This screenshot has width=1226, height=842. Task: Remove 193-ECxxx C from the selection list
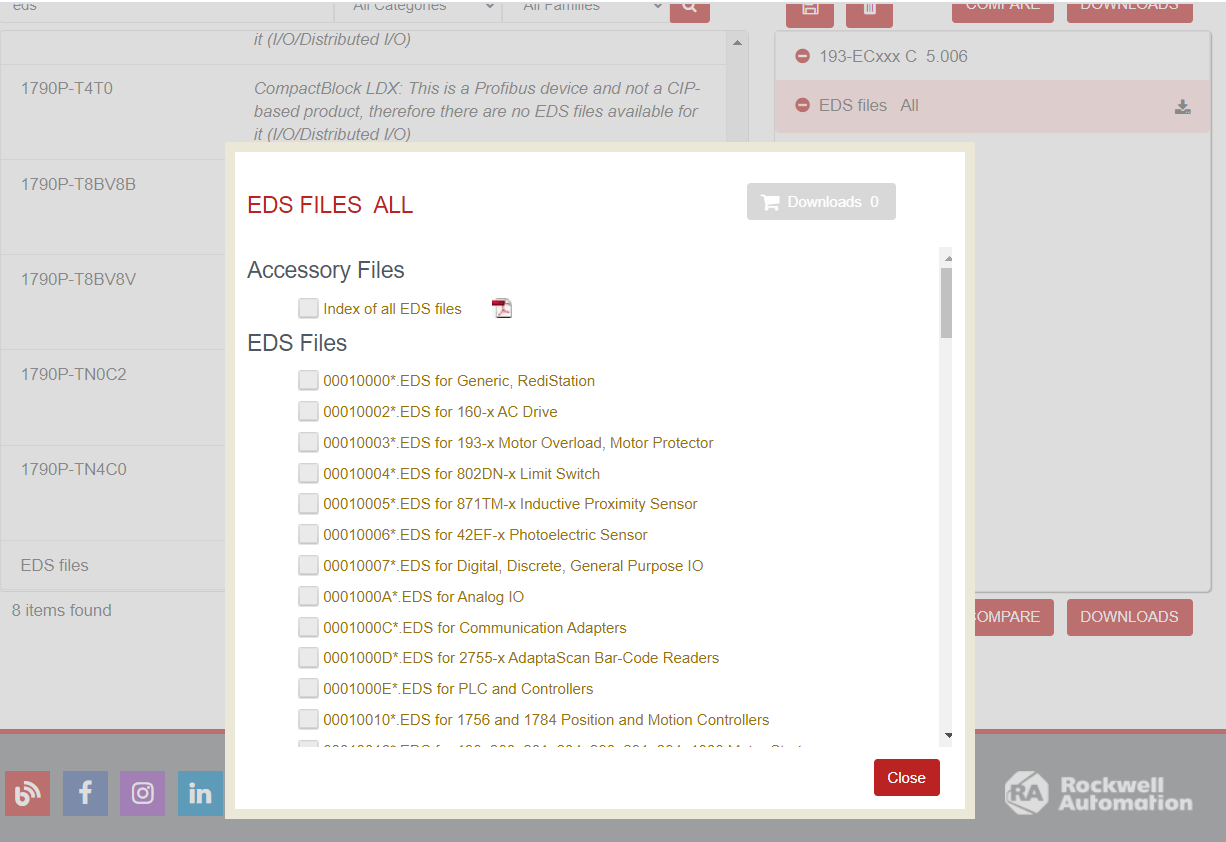tap(802, 56)
